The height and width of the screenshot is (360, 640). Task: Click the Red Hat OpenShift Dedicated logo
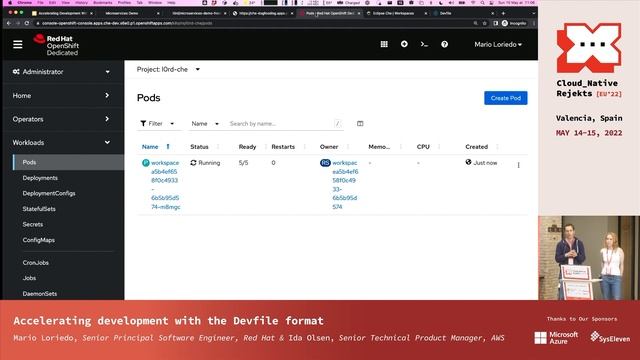click(x=56, y=45)
